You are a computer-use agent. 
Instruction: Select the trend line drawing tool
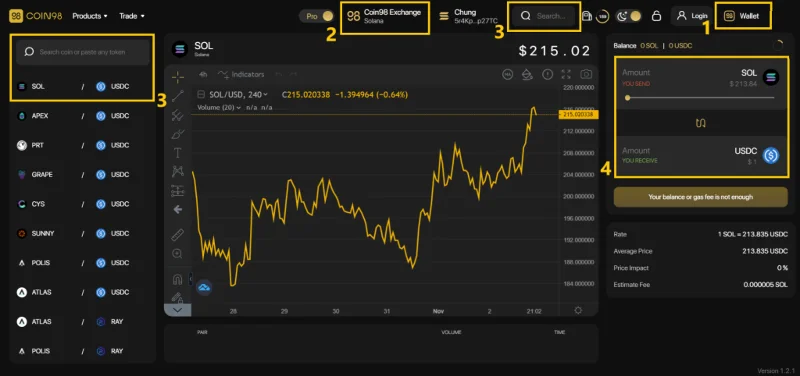point(178,96)
